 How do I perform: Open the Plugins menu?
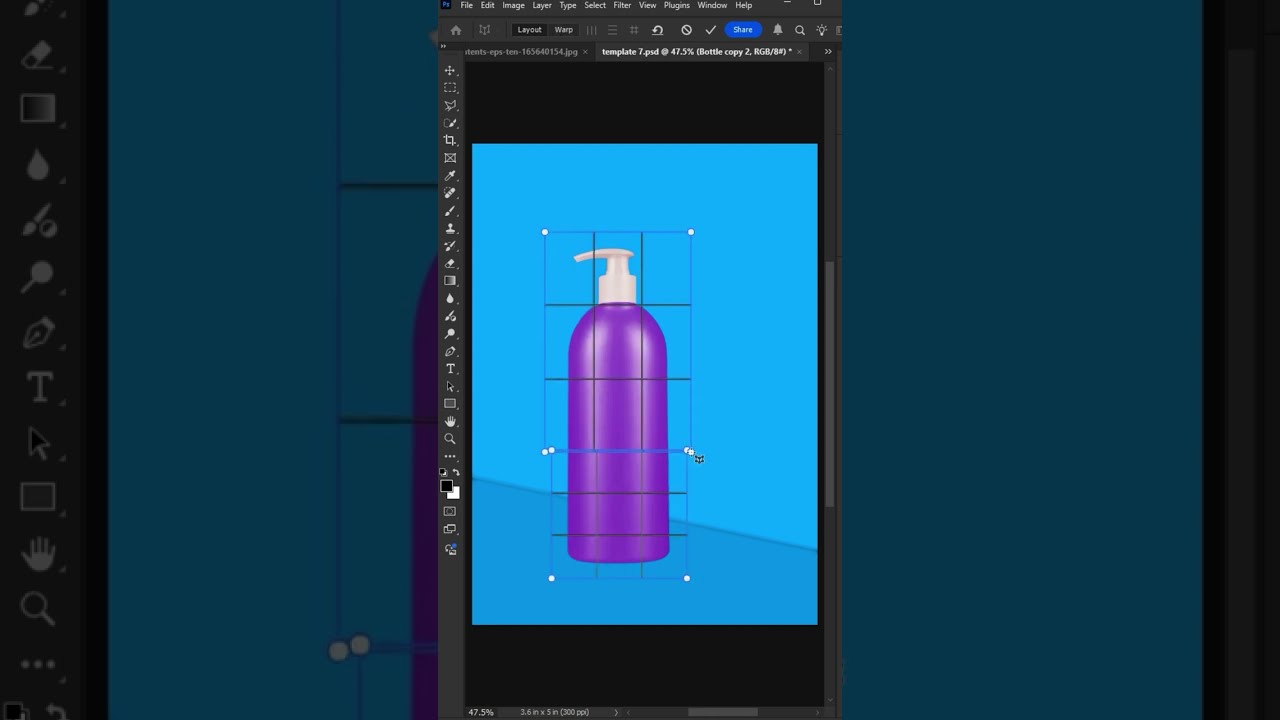[x=677, y=6]
